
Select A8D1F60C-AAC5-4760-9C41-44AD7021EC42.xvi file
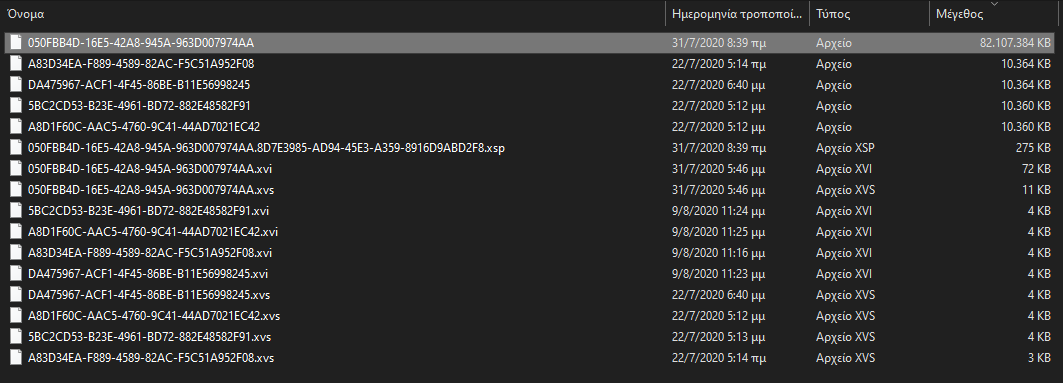(153, 232)
